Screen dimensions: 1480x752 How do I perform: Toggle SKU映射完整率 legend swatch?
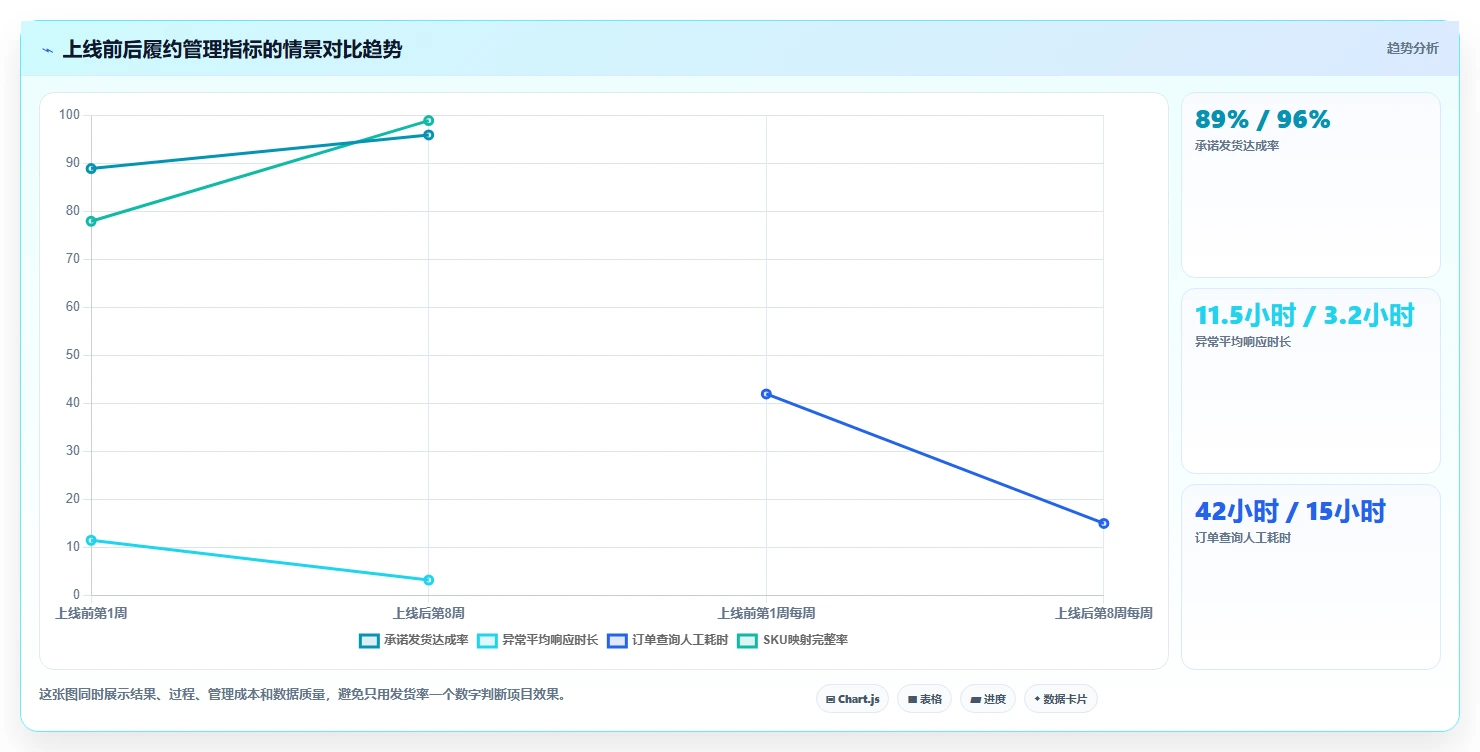tap(748, 640)
